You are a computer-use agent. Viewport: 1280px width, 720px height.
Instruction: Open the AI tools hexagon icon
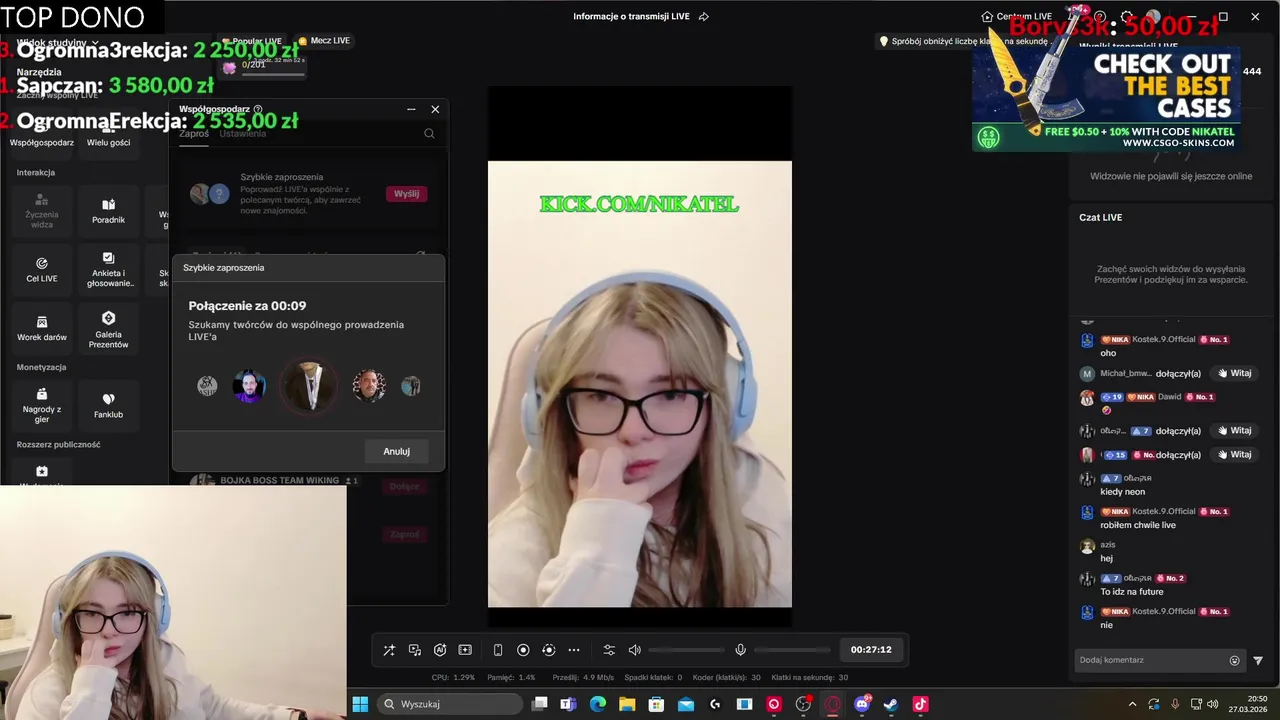click(x=440, y=650)
